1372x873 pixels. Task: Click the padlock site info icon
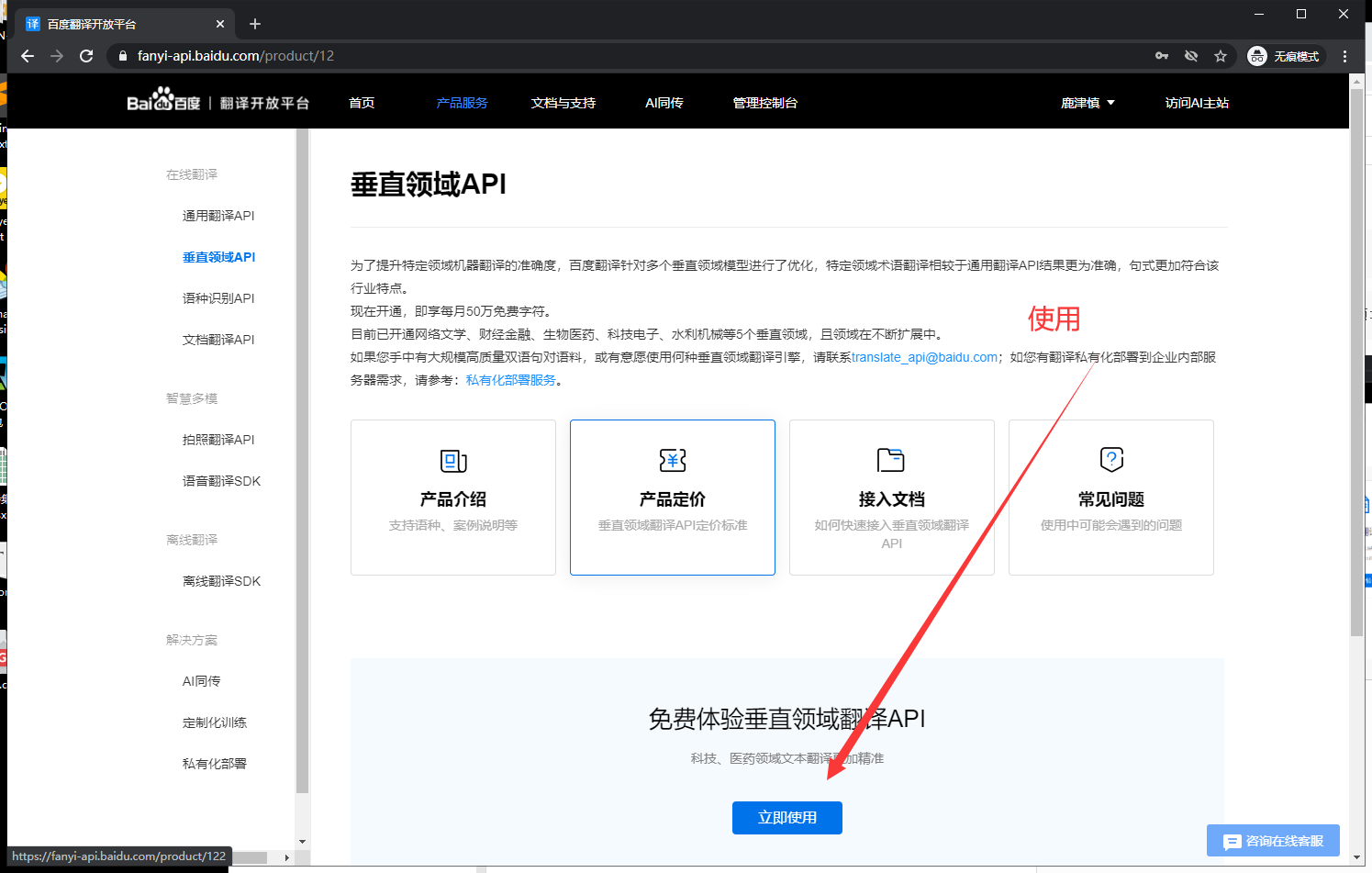pyautogui.click(x=123, y=56)
